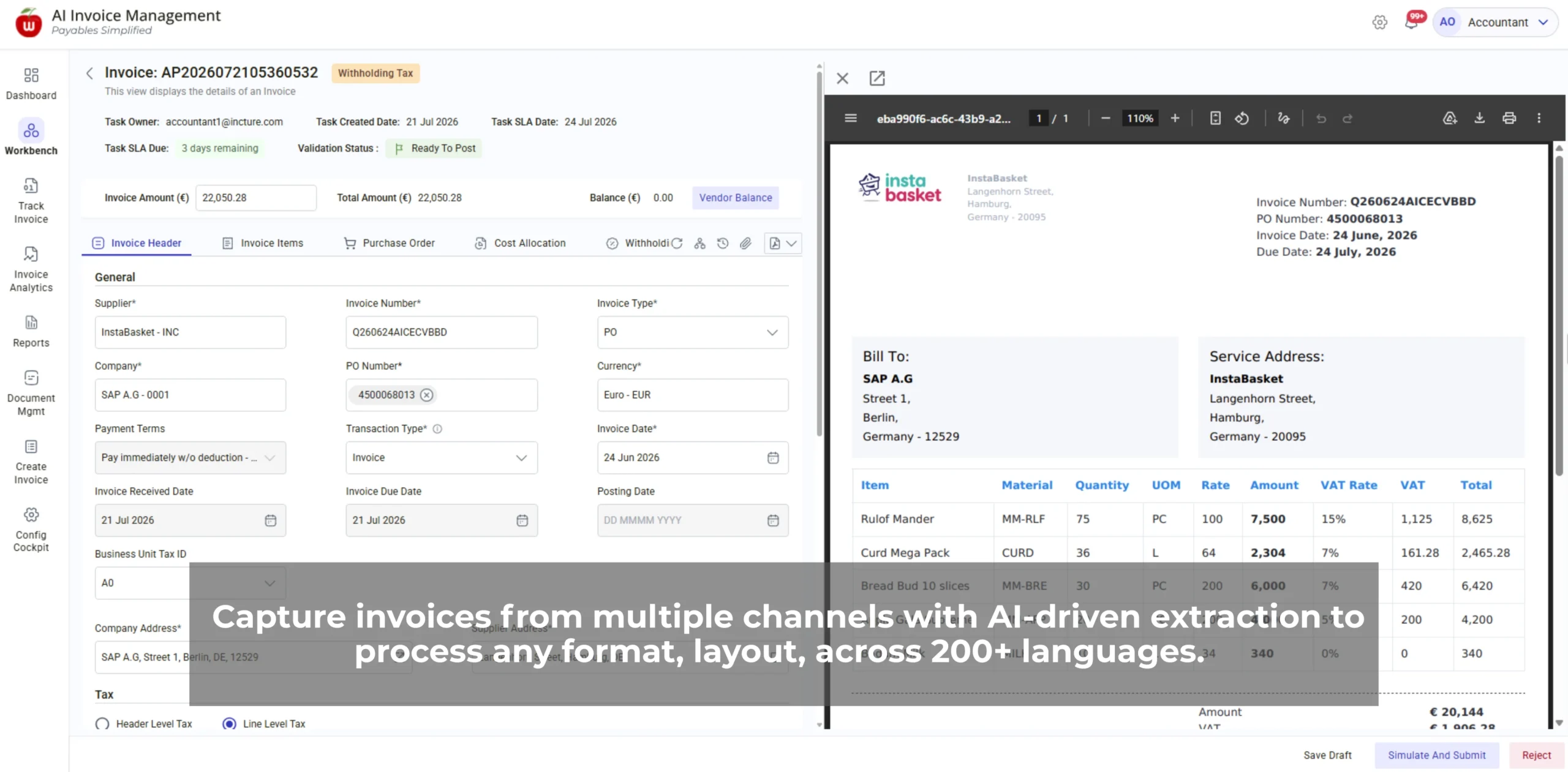
Task: Click the Vendor Balance button
Action: (x=736, y=198)
